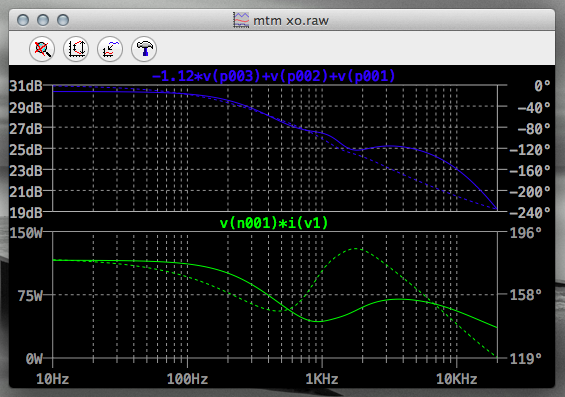Click the window close button

(23, 20)
